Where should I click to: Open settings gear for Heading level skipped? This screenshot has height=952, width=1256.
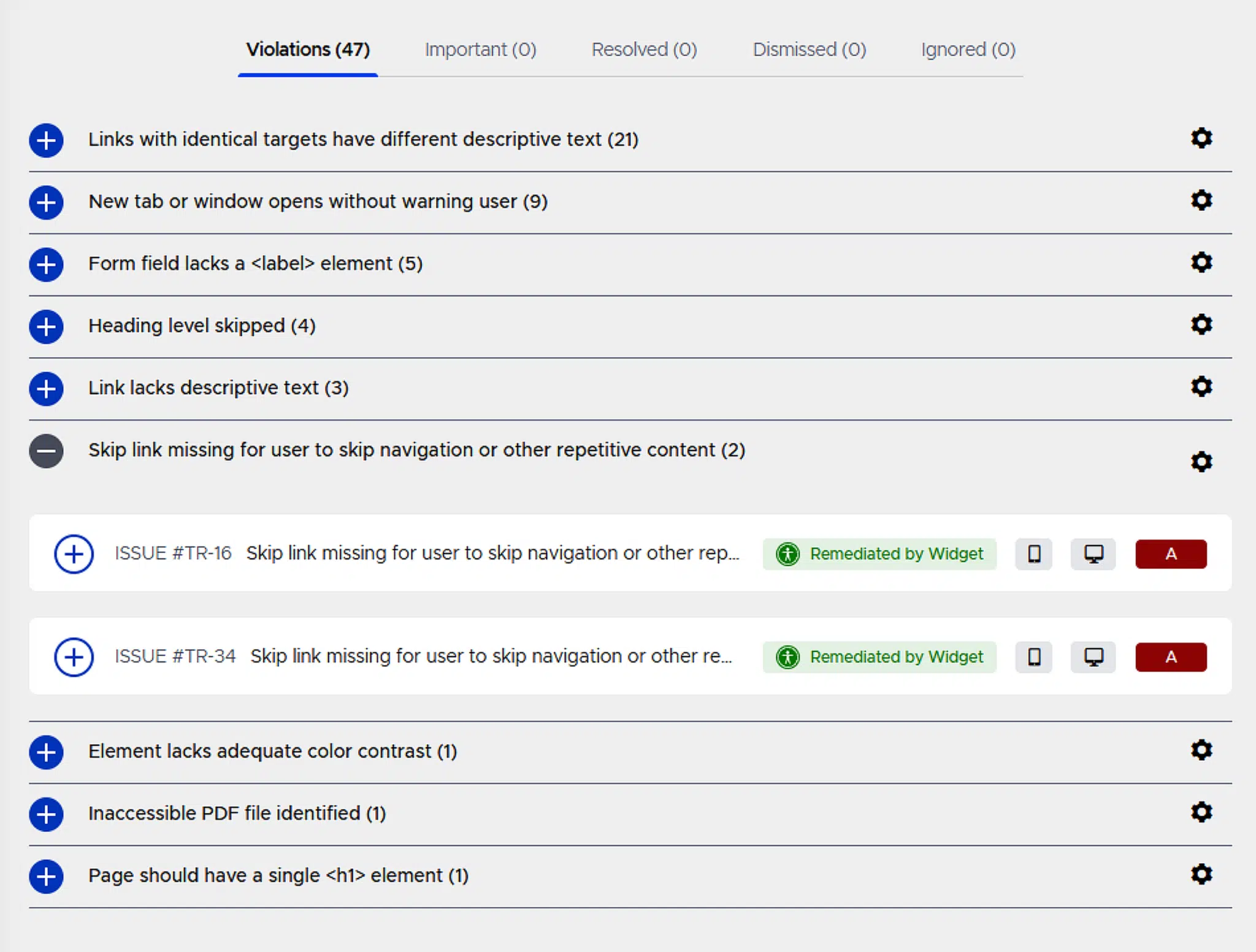1201,325
